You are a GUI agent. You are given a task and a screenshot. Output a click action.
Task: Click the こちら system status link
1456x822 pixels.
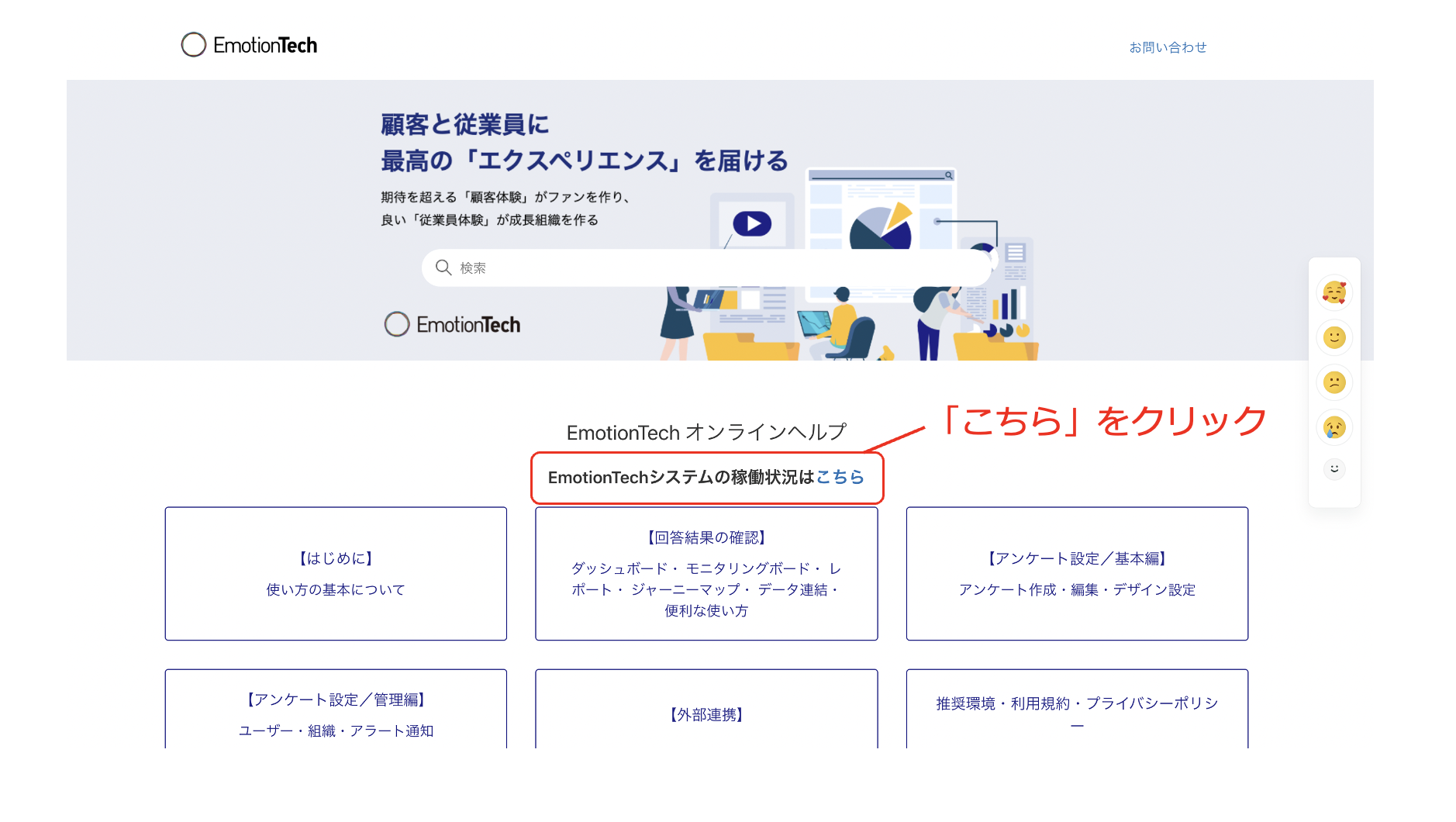pos(840,477)
